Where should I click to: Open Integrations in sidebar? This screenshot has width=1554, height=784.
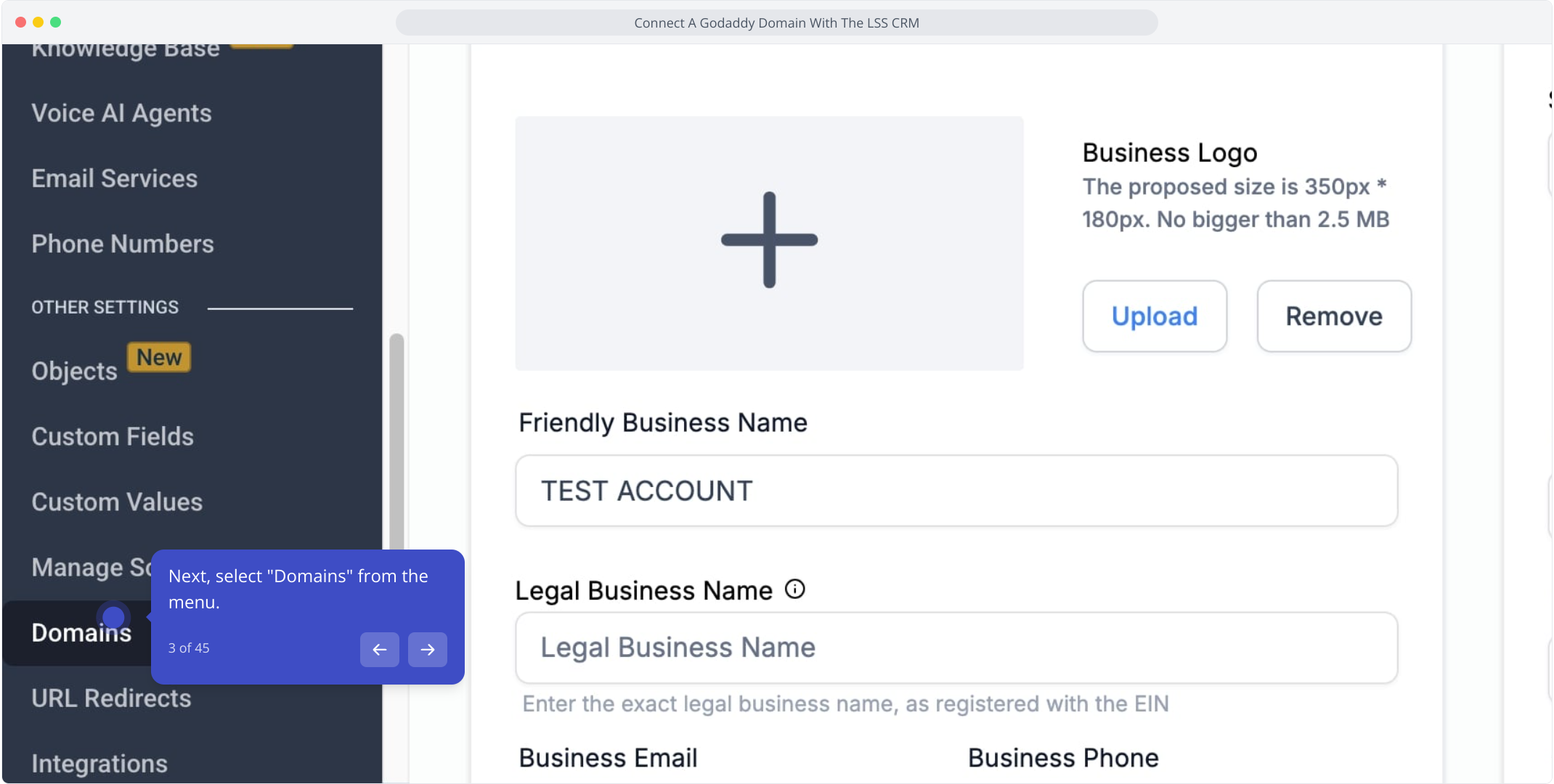point(99,763)
